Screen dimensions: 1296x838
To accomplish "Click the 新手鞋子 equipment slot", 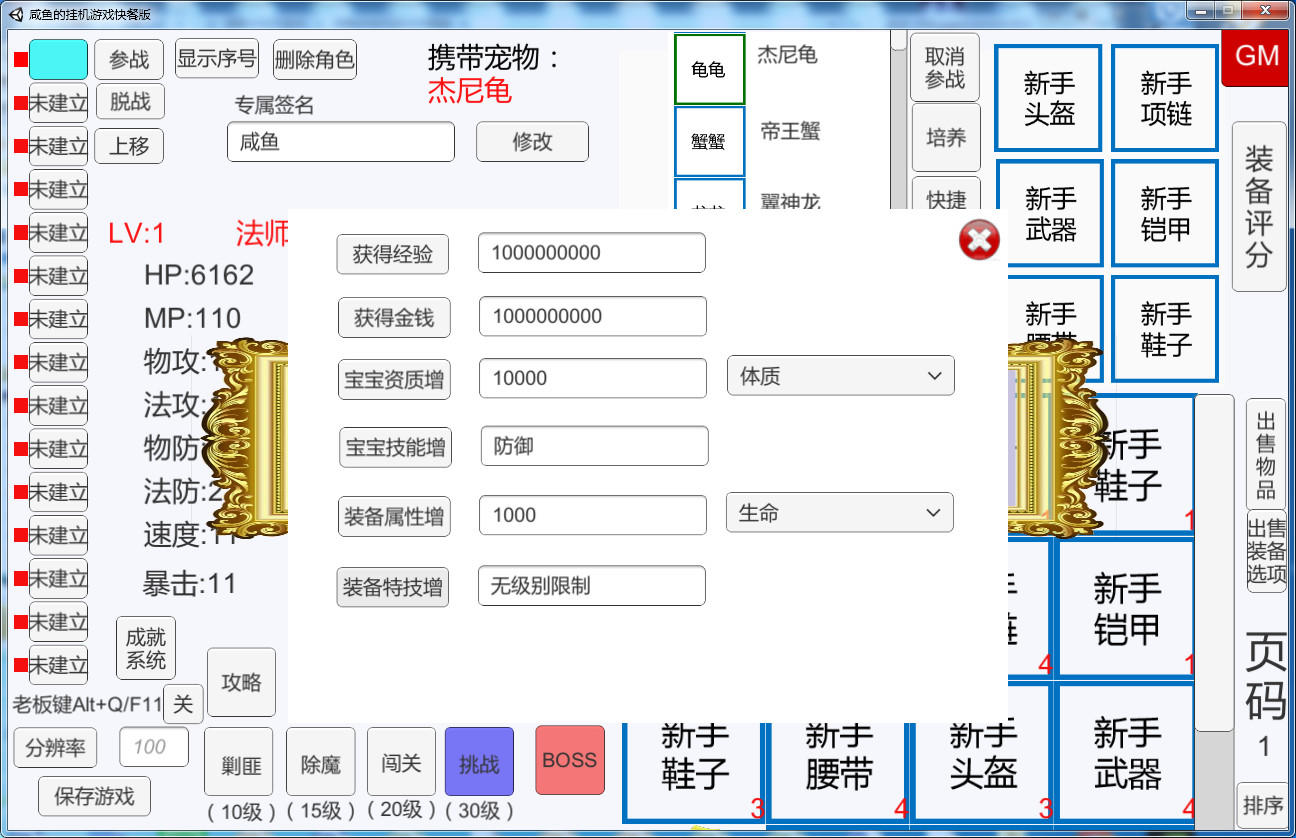I will click(x=1164, y=328).
